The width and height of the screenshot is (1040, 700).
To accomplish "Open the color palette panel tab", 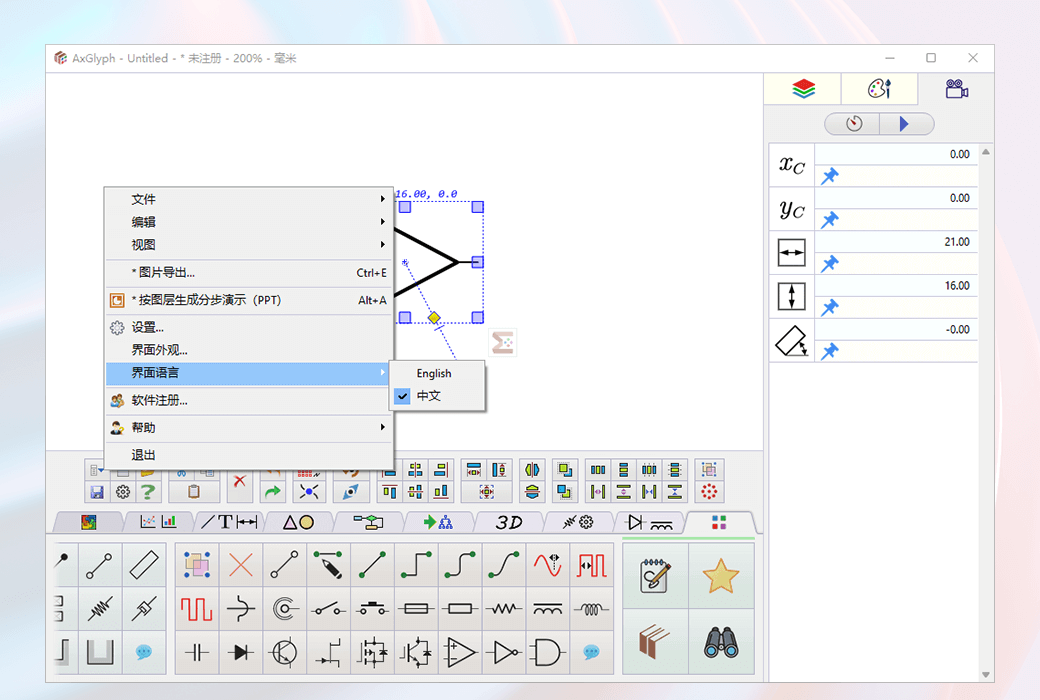I will click(877, 89).
